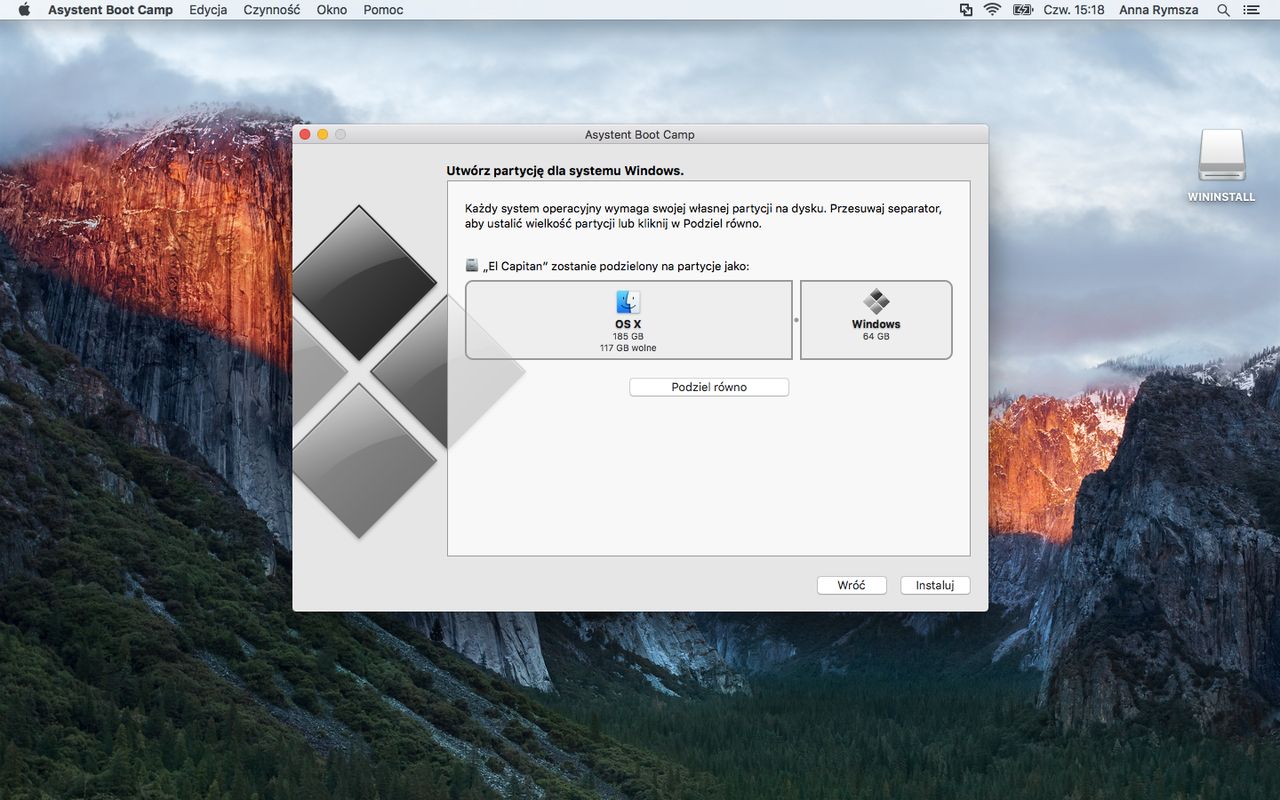Open the Apple menu
The image size is (1280, 800).
[25, 10]
